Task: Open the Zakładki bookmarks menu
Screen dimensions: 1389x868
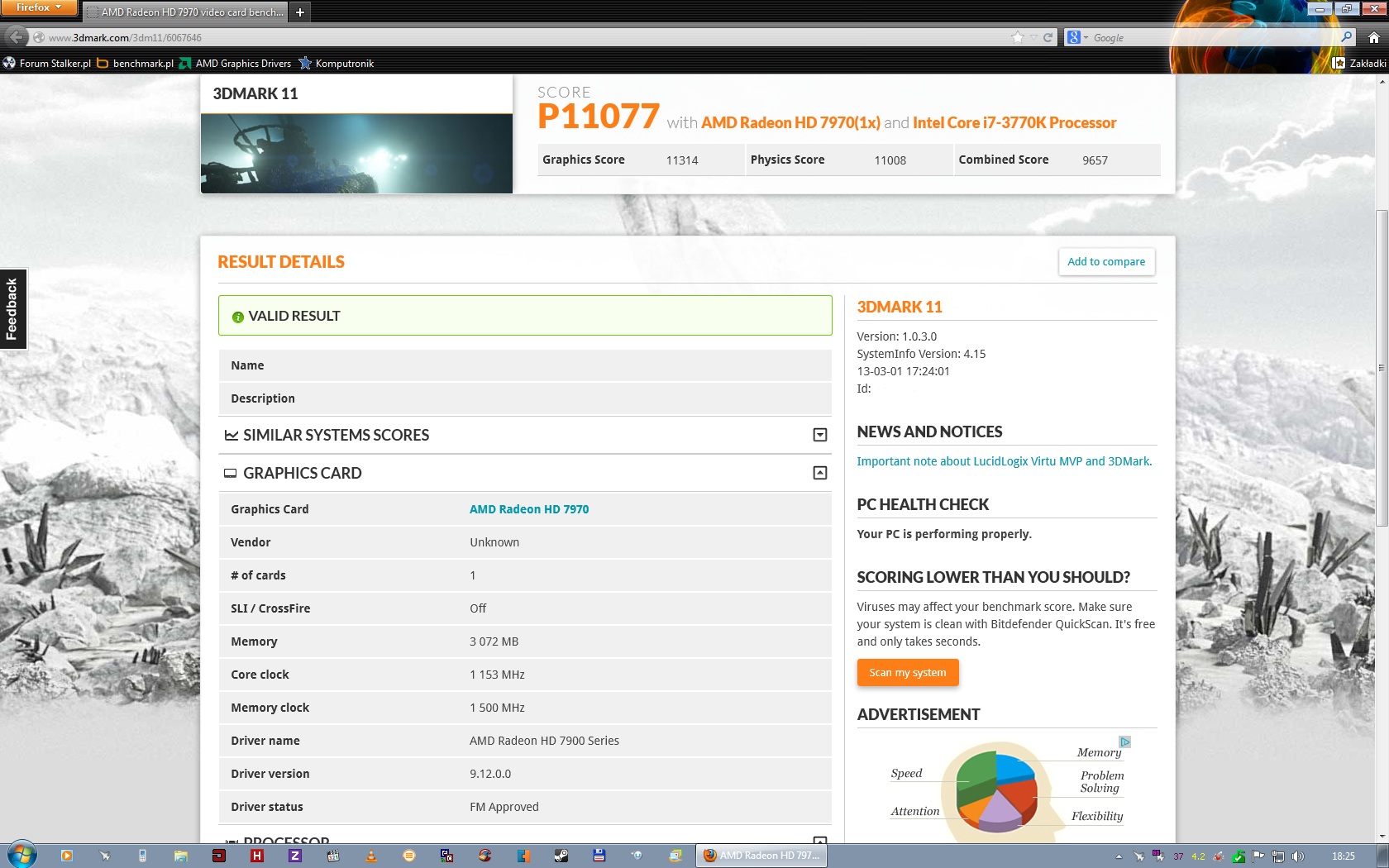Action: pyautogui.click(x=1359, y=63)
